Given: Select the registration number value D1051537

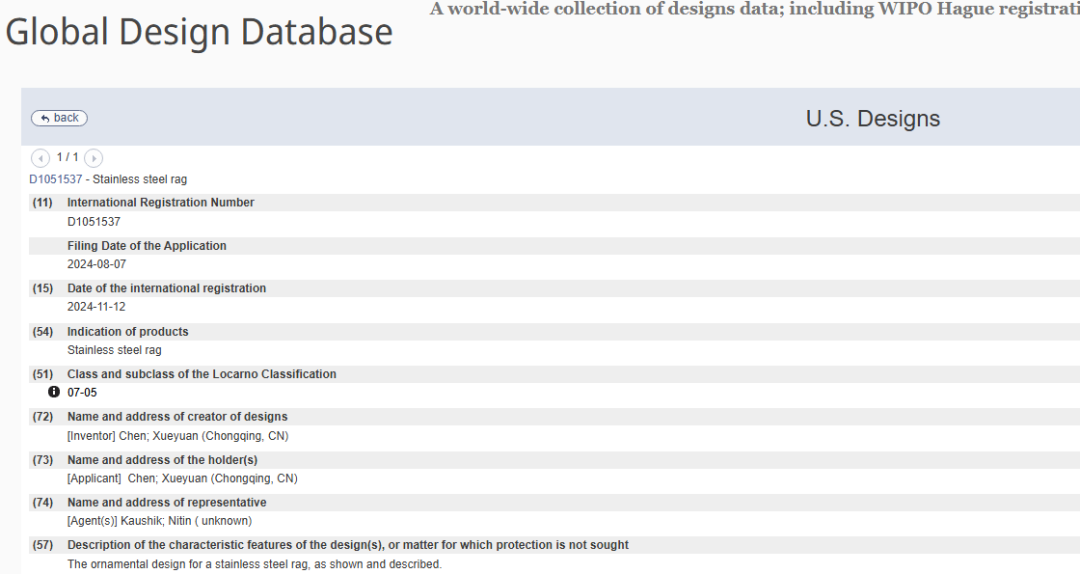Looking at the screenshot, I should [x=93, y=222].
